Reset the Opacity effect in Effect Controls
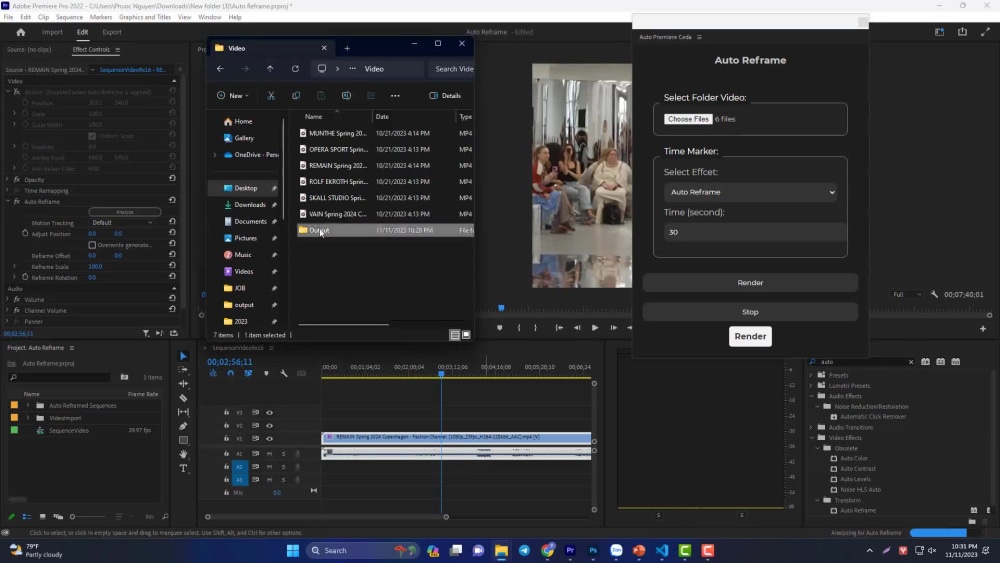 [172, 179]
